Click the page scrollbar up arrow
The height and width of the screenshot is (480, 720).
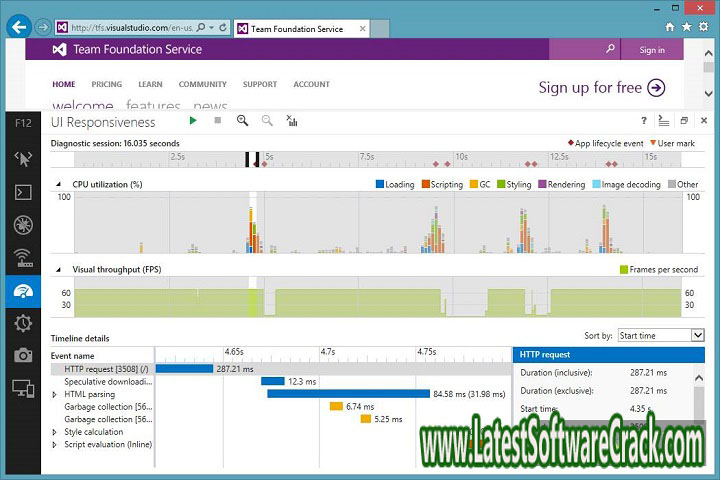tap(709, 53)
